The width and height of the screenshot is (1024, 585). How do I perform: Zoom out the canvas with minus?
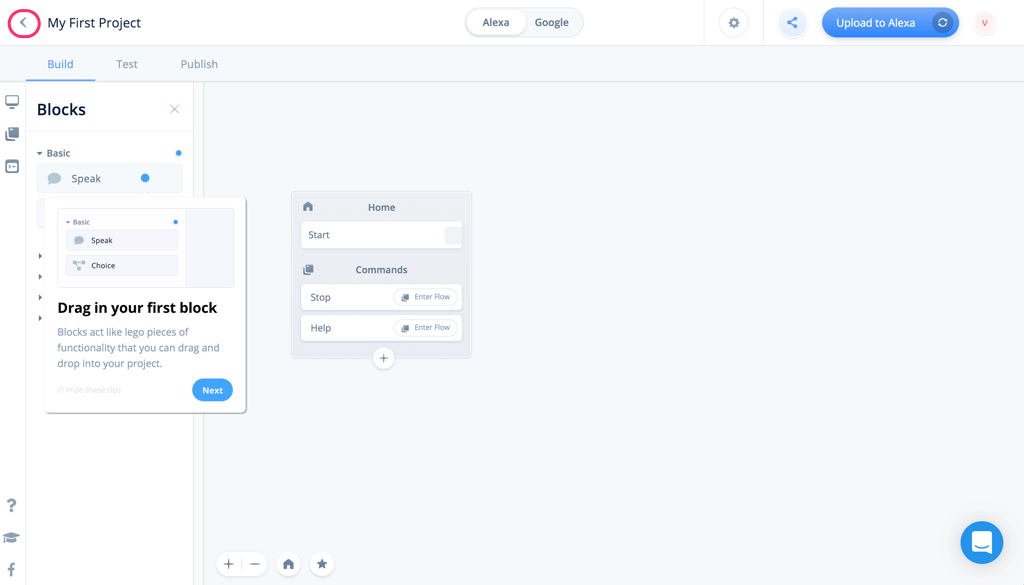pyautogui.click(x=255, y=564)
